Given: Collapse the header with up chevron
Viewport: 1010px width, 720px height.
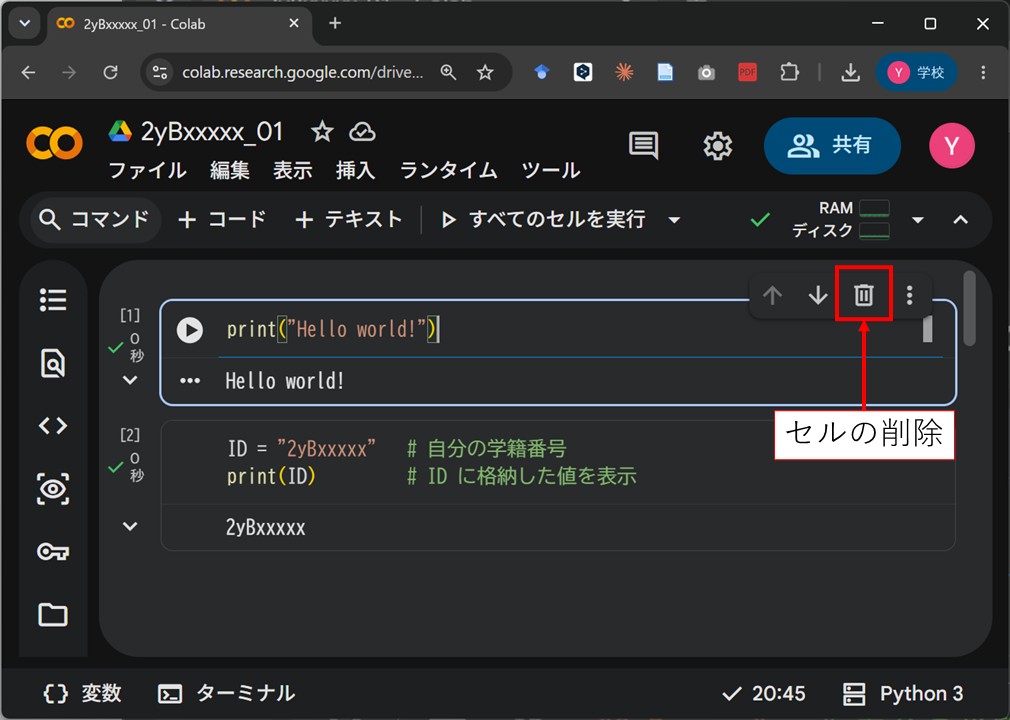Looking at the screenshot, I should pyautogui.click(x=960, y=220).
